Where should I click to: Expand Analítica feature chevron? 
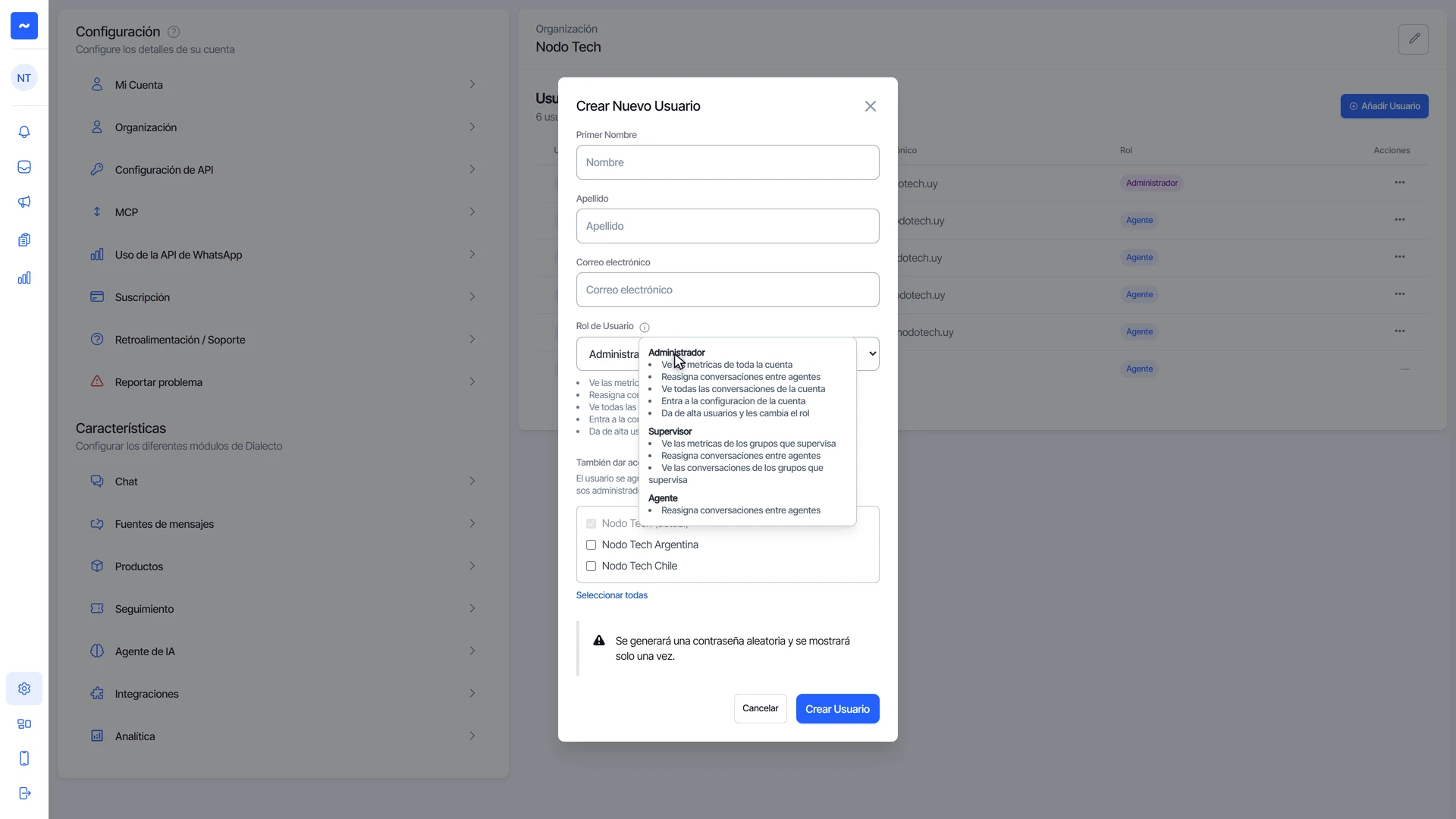click(x=472, y=736)
